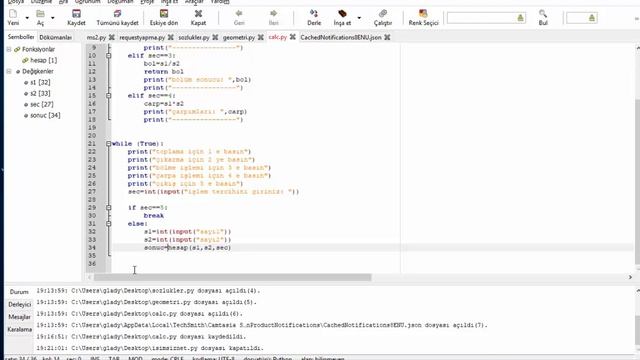Fold the code block at line 10
640x360 pixels.
(x=109, y=56)
